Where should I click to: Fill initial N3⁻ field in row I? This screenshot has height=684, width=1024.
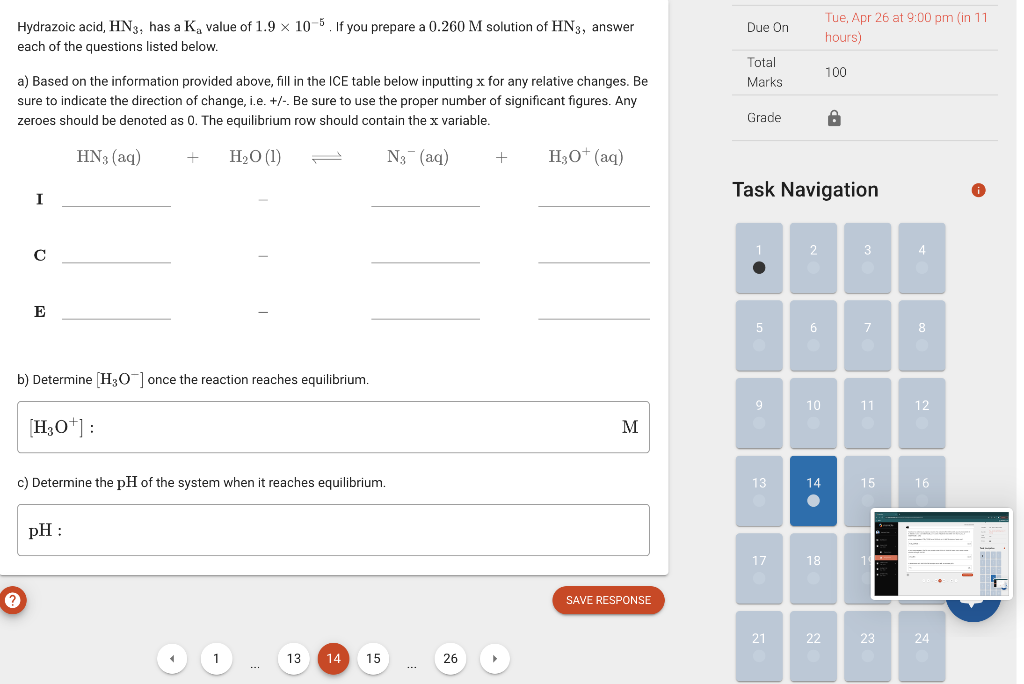[425, 198]
